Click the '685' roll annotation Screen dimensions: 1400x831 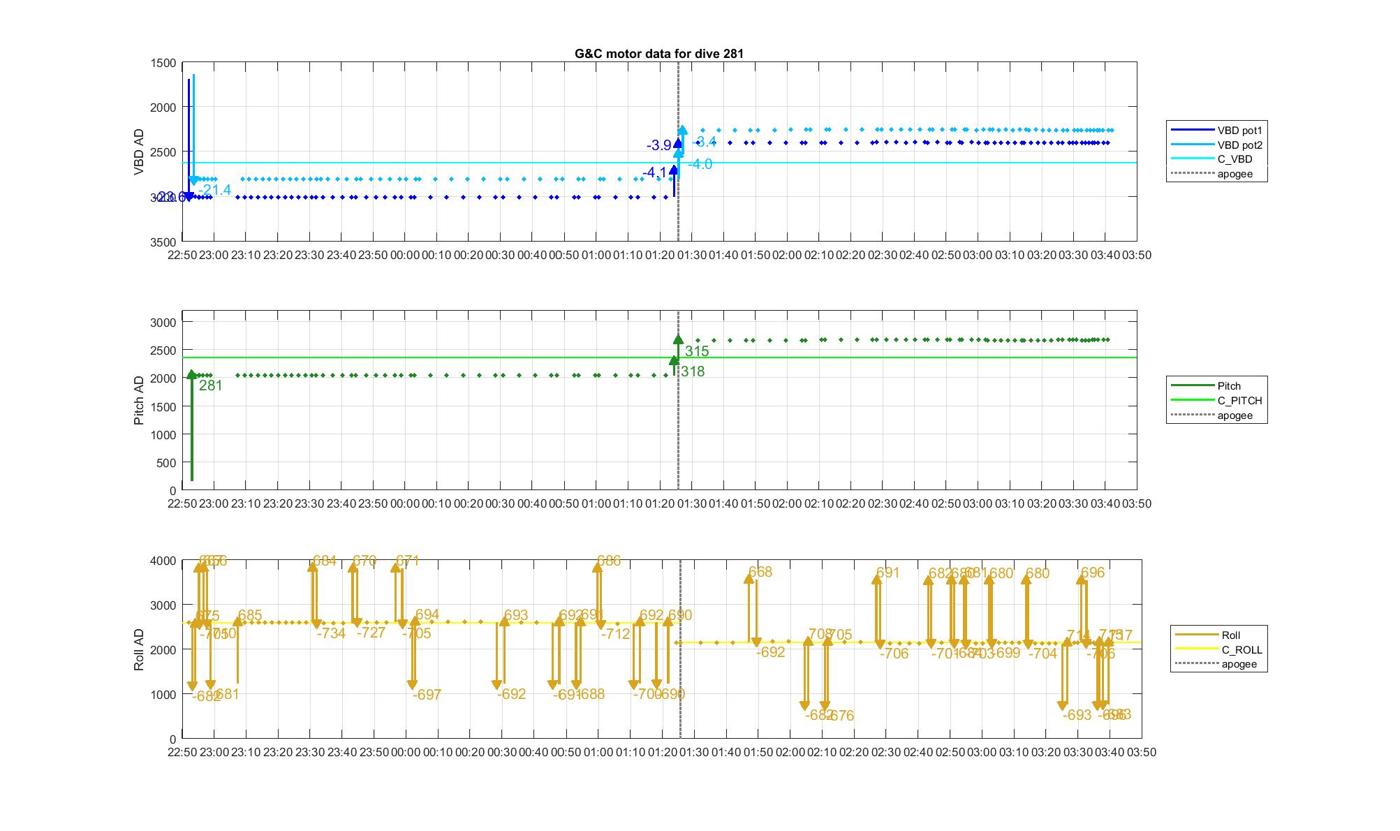pyautogui.click(x=250, y=616)
